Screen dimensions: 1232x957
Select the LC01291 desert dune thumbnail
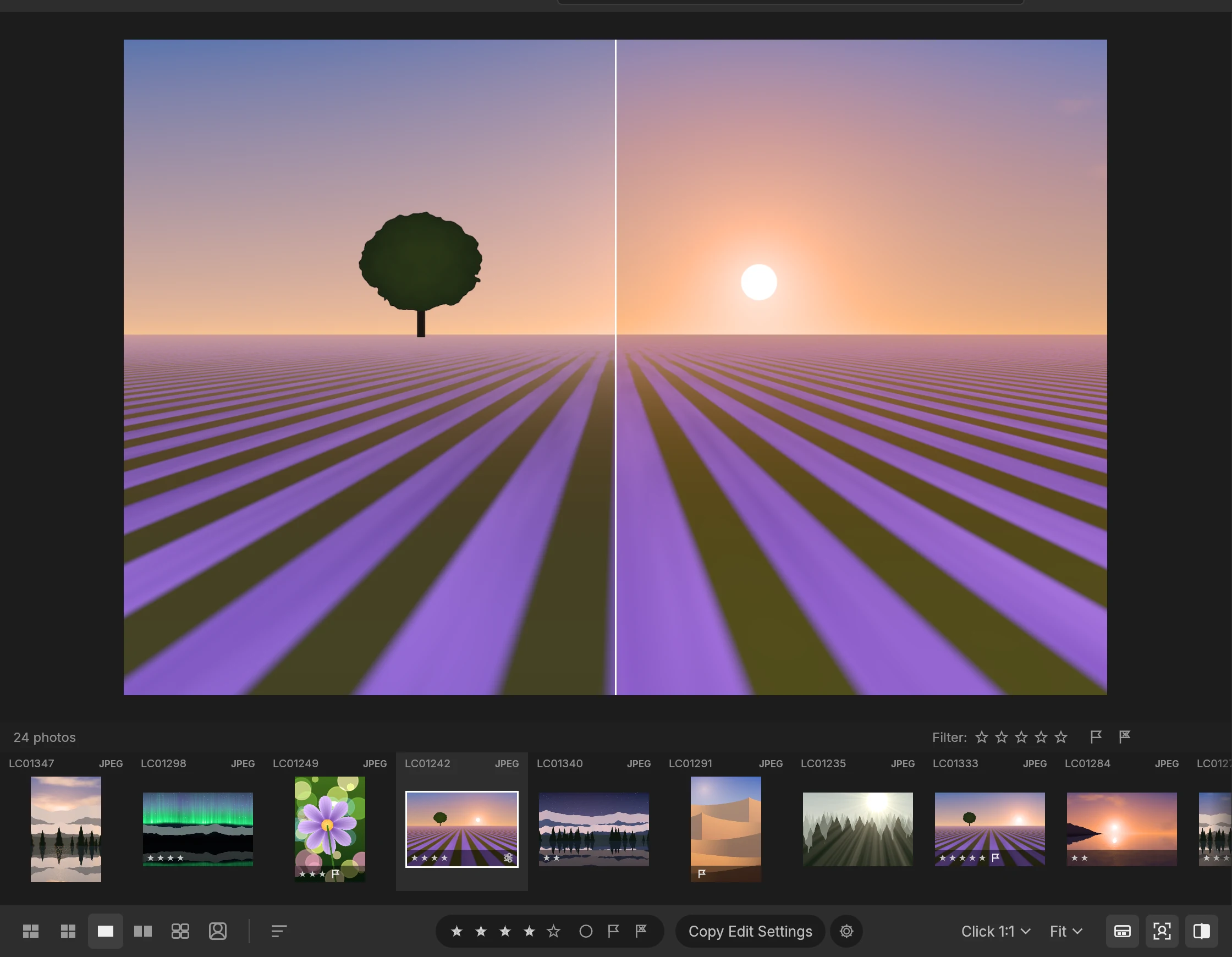click(x=726, y=829)
